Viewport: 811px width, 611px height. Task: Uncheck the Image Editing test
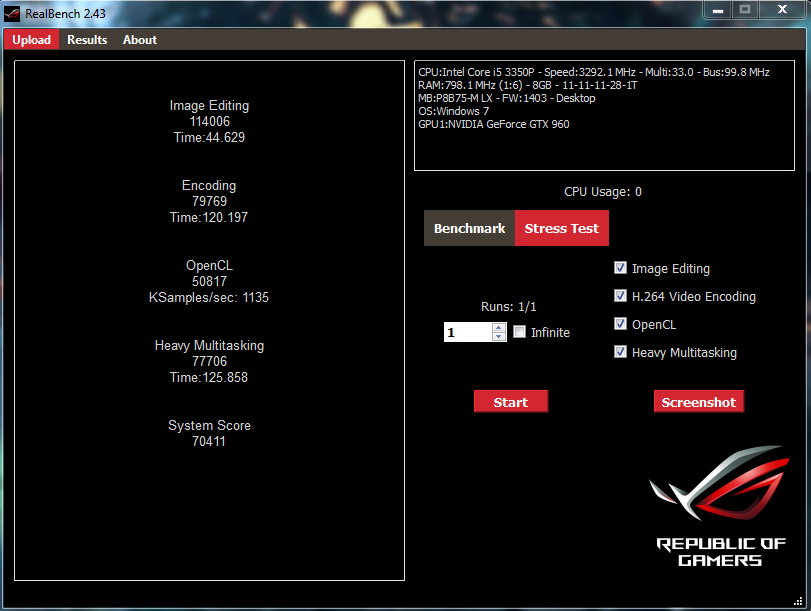620,268
